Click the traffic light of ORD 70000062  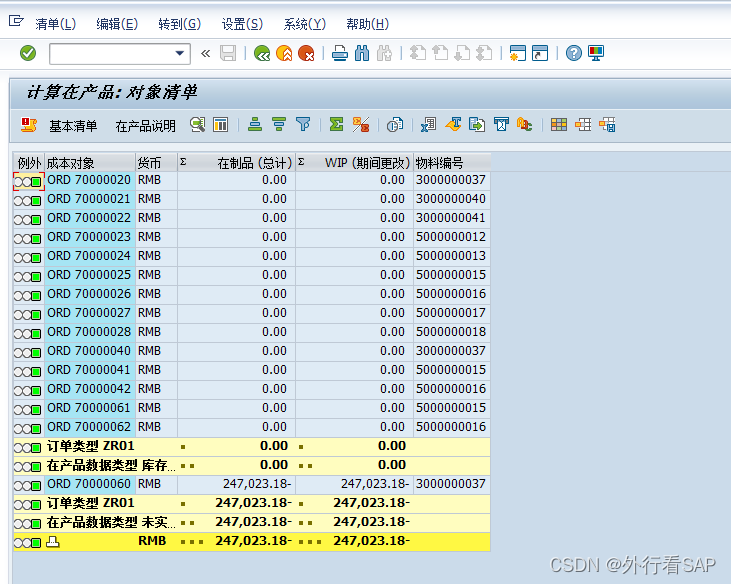[28, 429]
